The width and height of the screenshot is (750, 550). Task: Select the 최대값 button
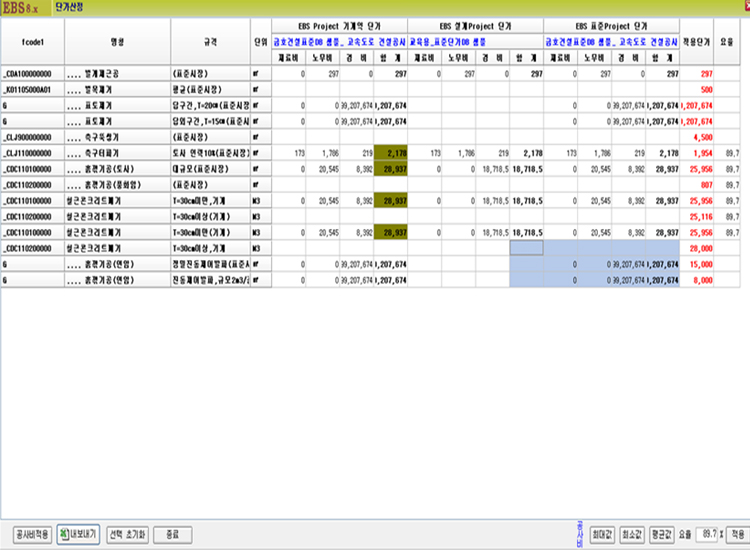(x=601, y=534)
